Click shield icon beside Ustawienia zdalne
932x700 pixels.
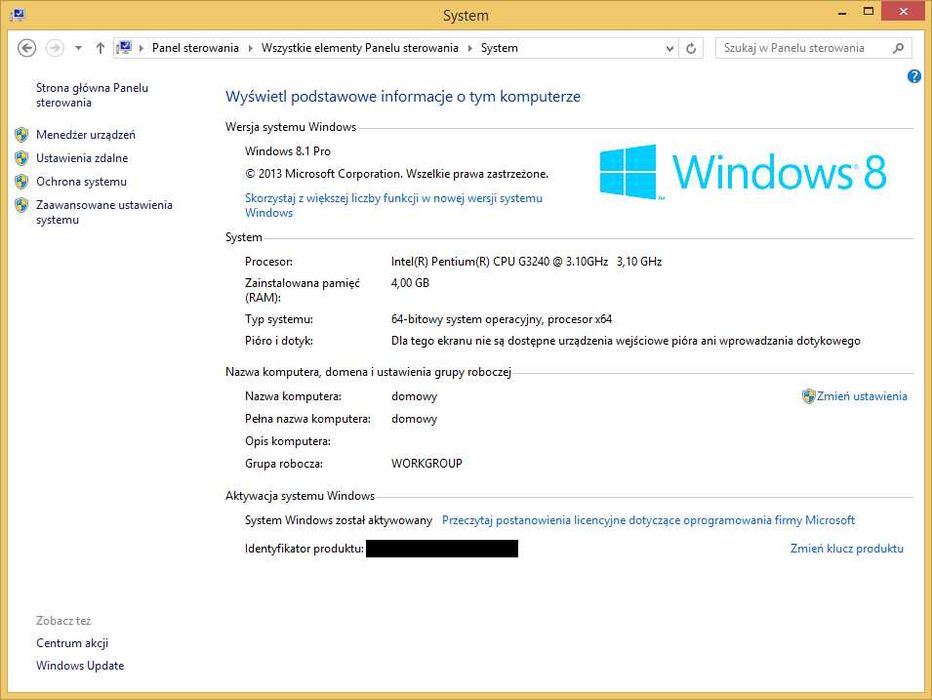pos(22,158)
